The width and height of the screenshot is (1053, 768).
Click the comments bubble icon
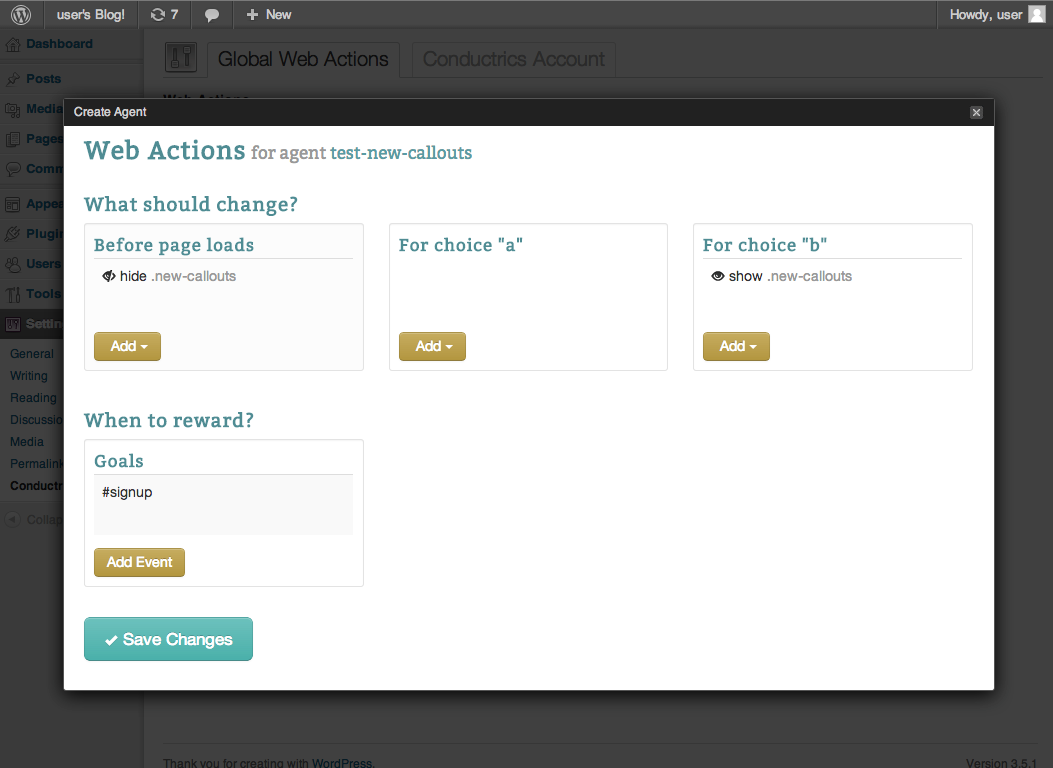pyautogui.click(x=211, y=15)
